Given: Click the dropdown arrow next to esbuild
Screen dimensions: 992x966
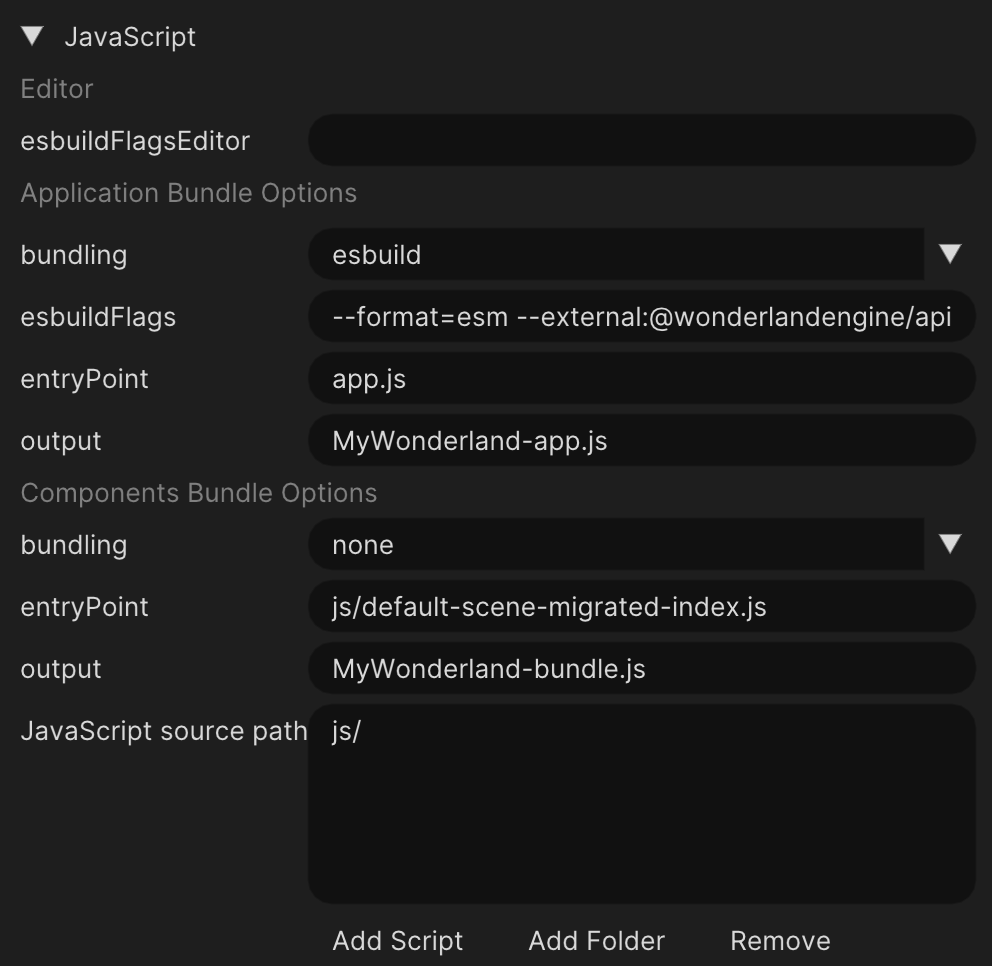Looking at the screenshot, I should click(x=950, y=255).
